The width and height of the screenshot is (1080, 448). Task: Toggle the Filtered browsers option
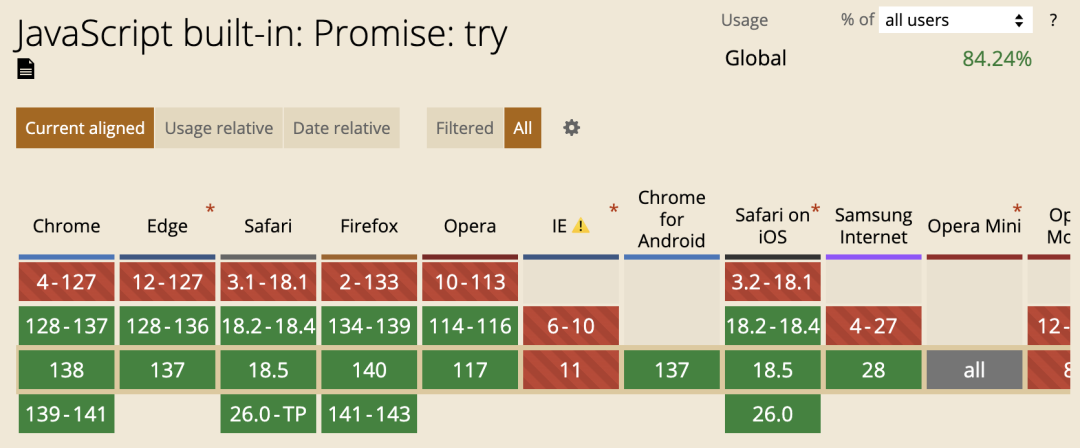465,128
